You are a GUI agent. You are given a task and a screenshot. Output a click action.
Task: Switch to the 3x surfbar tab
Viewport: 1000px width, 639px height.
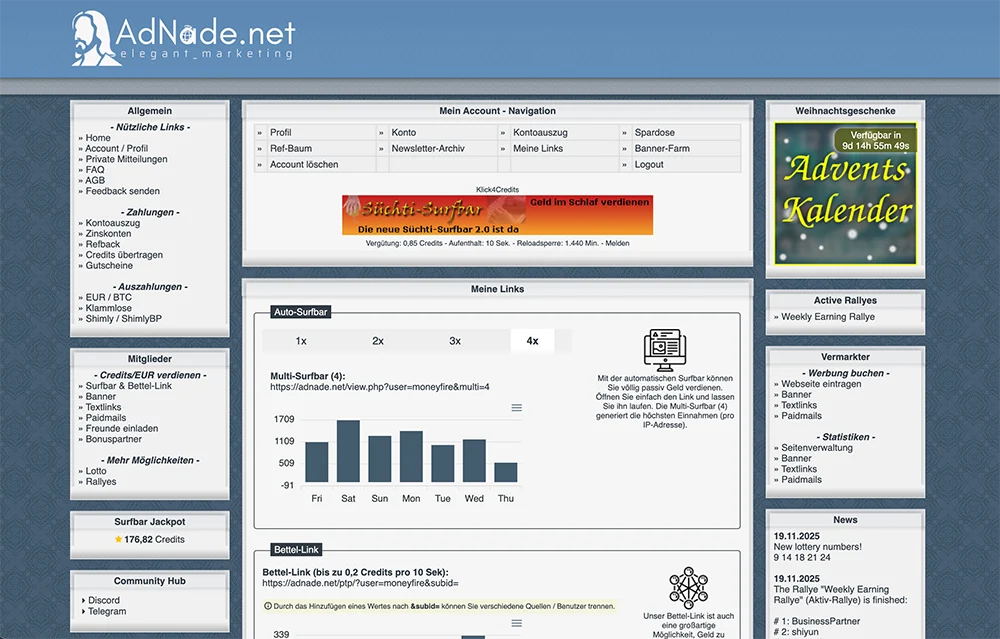pyautogui.click(x=455, y=341)
